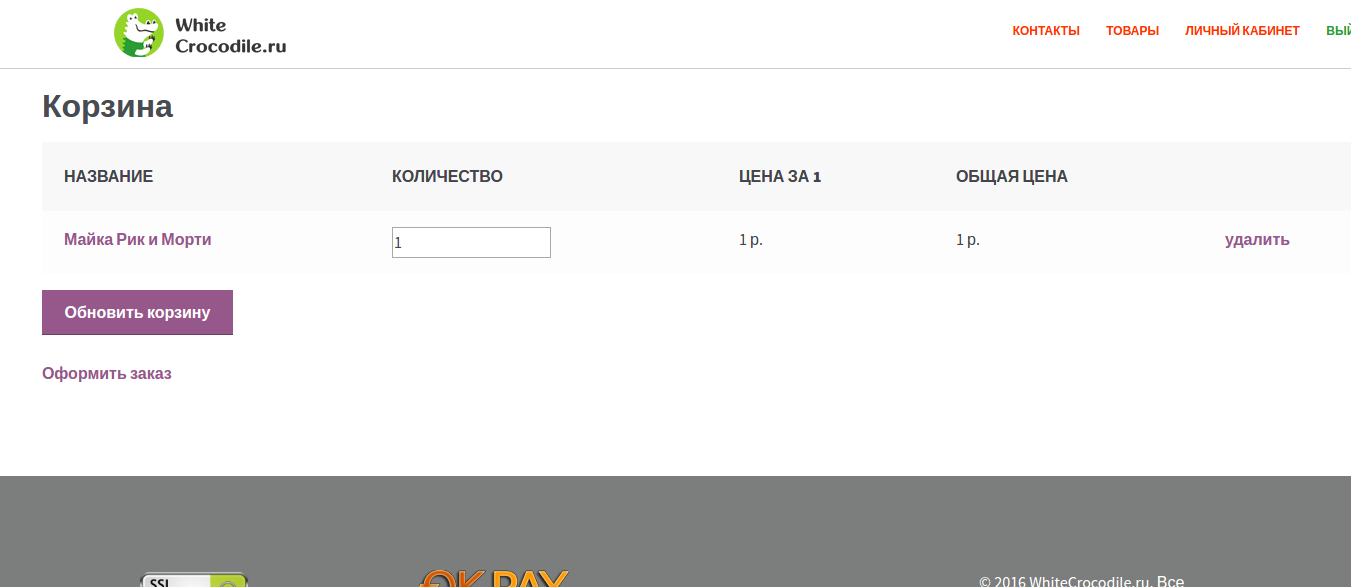Click the Обновить корзину button

[x=137, y=312]
